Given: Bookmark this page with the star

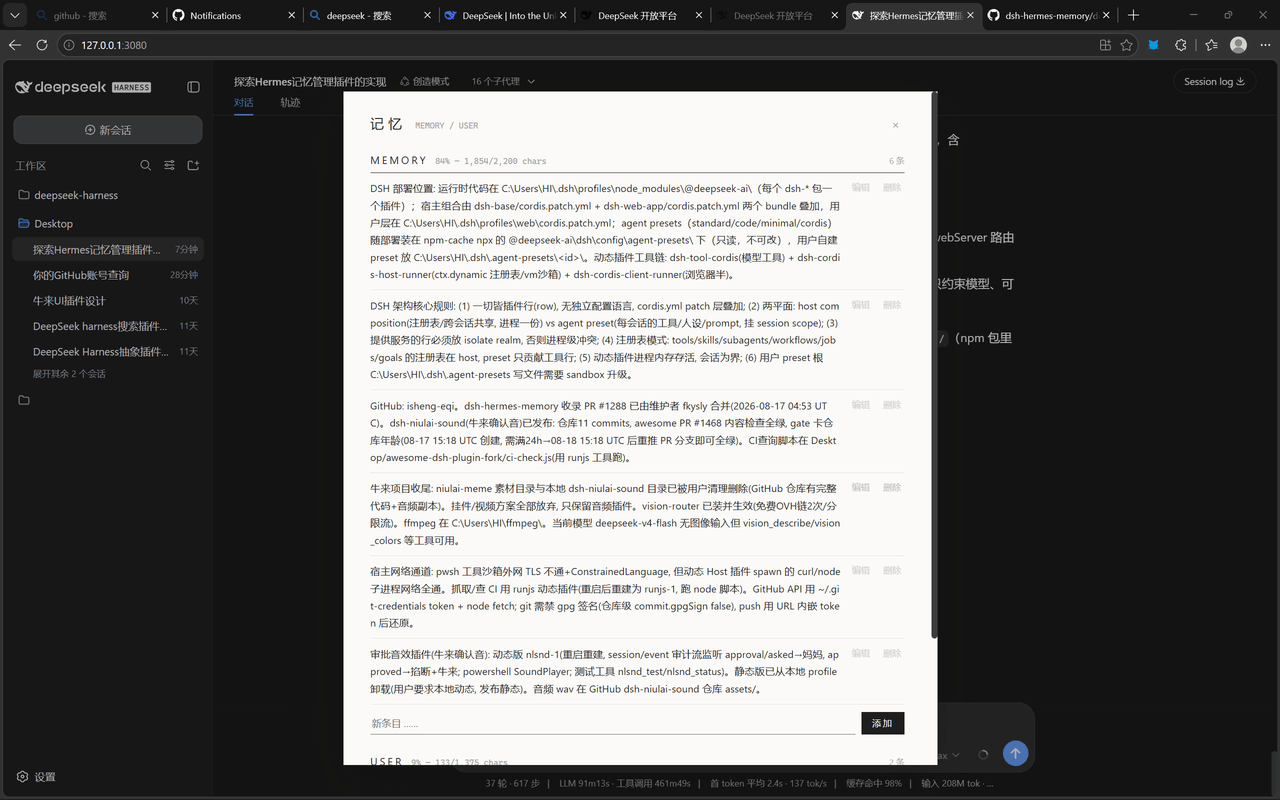Looking at the screenshot, I should click(x=1127, y=45).
